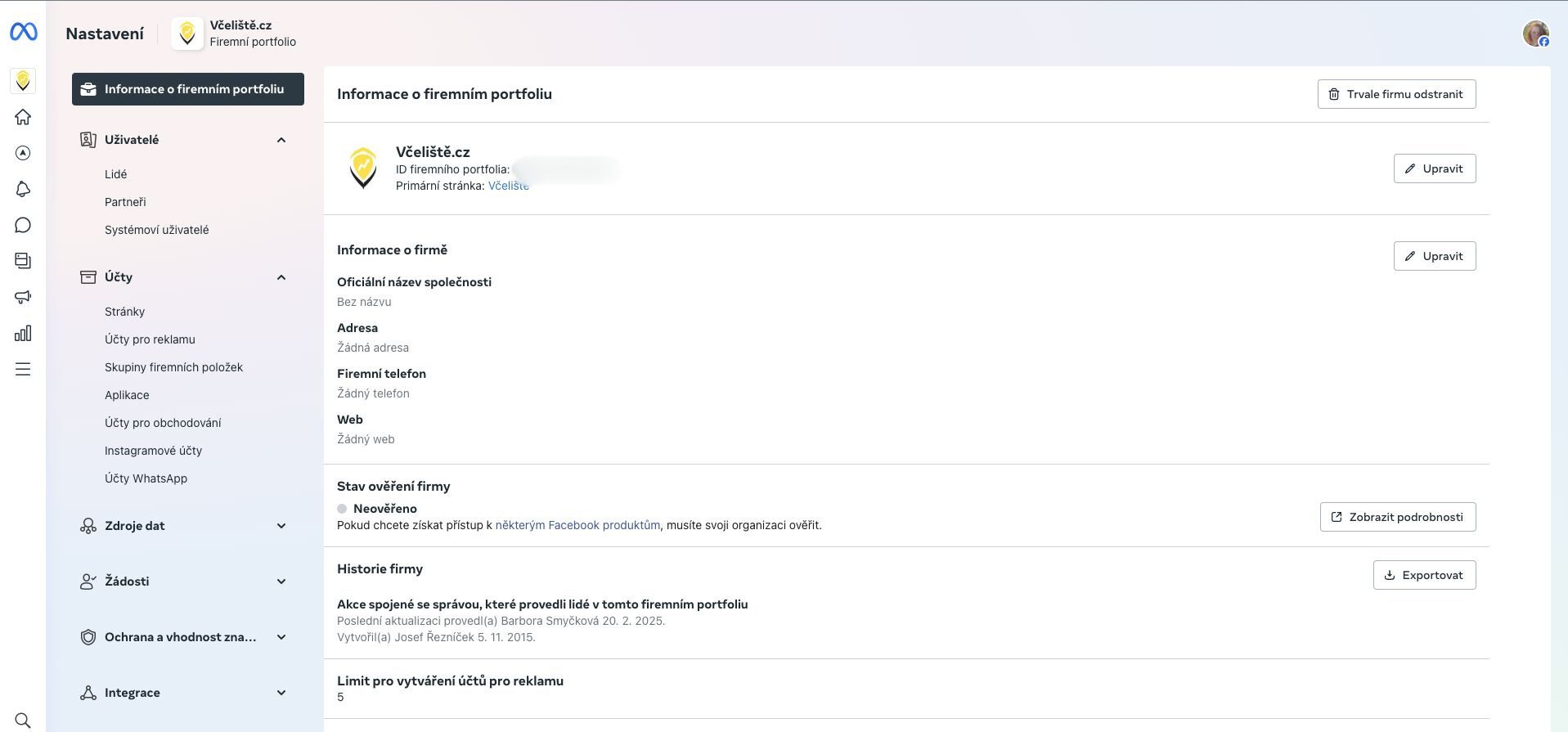
Task: Click the search magnifier icon
Action: 23,720
